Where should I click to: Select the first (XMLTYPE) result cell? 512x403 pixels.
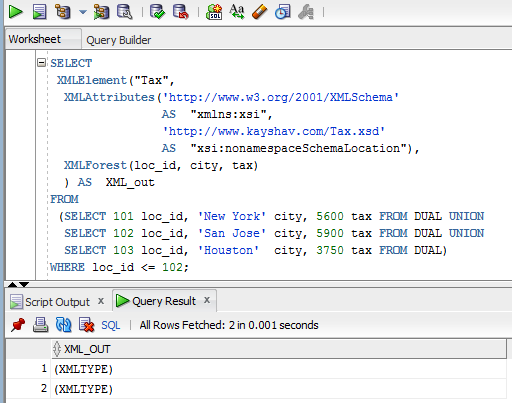click(x=279, y=369)
